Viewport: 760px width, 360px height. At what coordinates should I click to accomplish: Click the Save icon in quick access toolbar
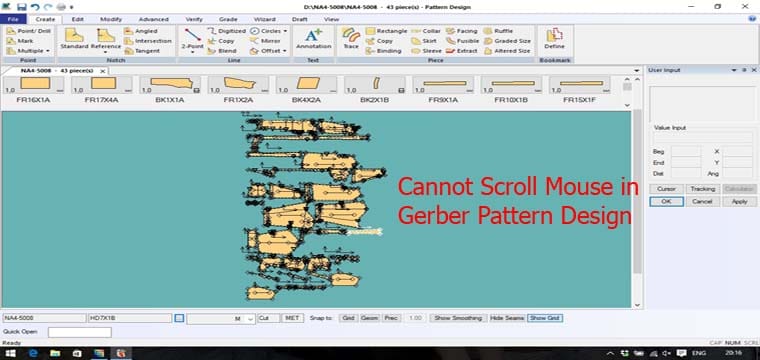click(x=22, y=7)
